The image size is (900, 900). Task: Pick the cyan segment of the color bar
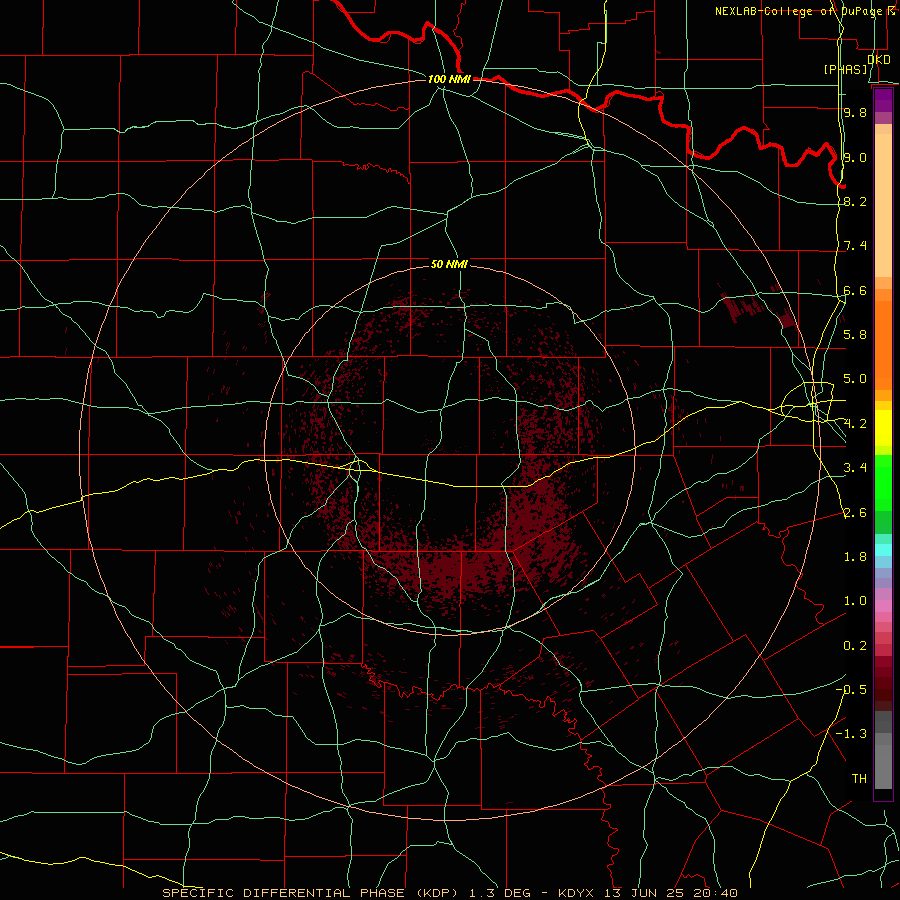click(x=883, y=550)
